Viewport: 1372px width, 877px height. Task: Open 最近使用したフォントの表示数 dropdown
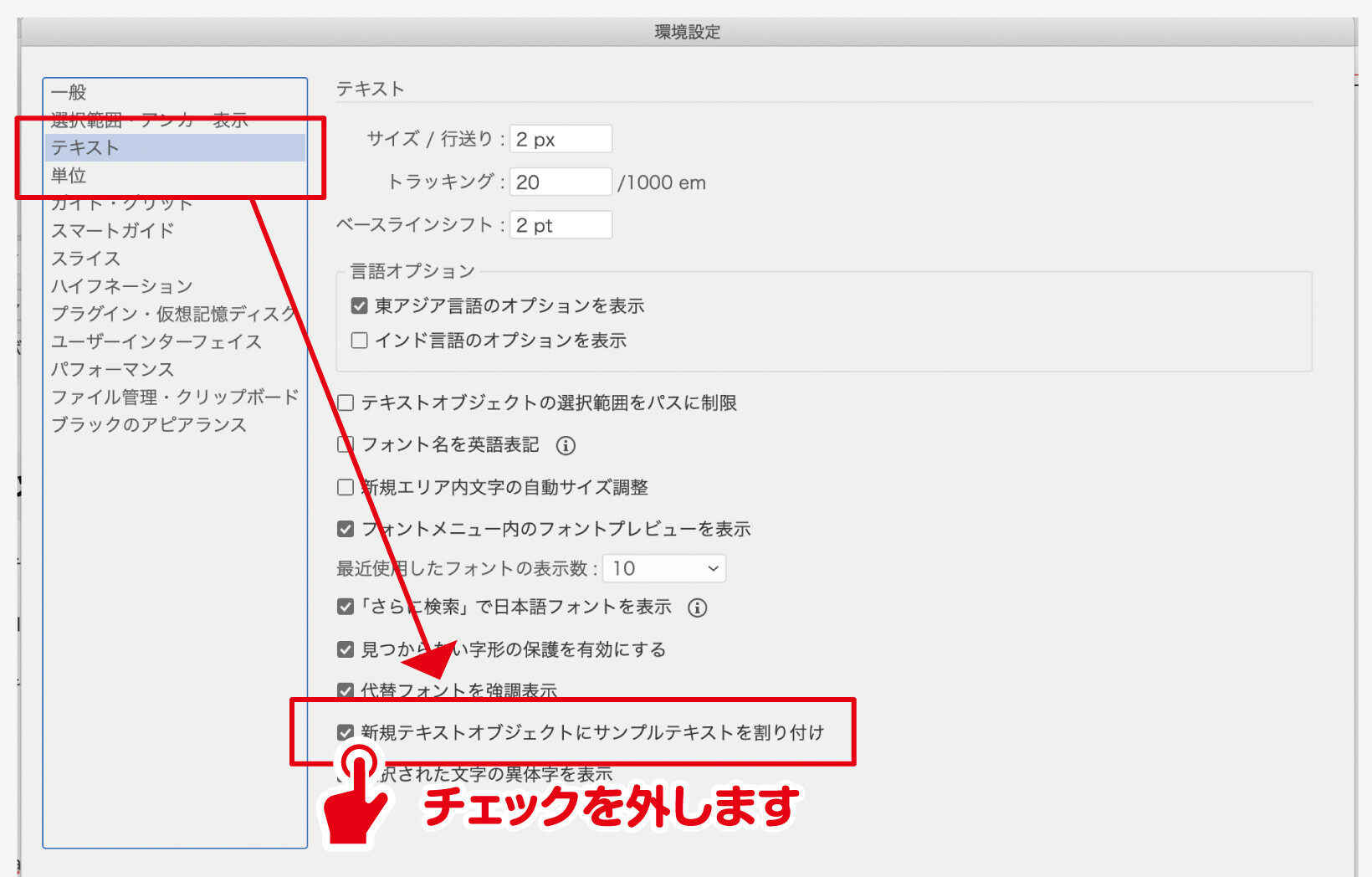click(664, 568)
